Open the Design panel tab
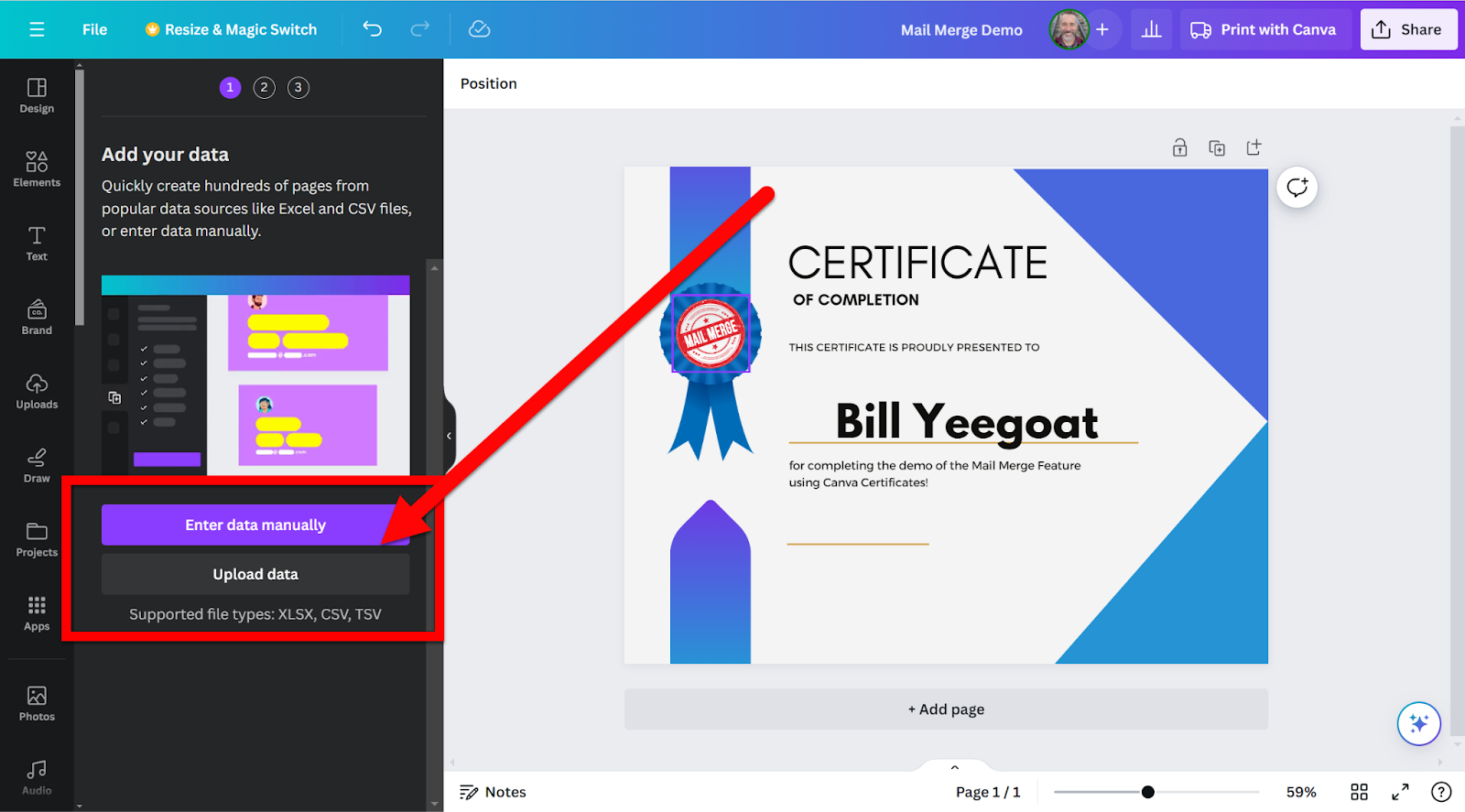Image resolution: width=1465 pixels, height=812 pixels. click(x=37, y=96)
